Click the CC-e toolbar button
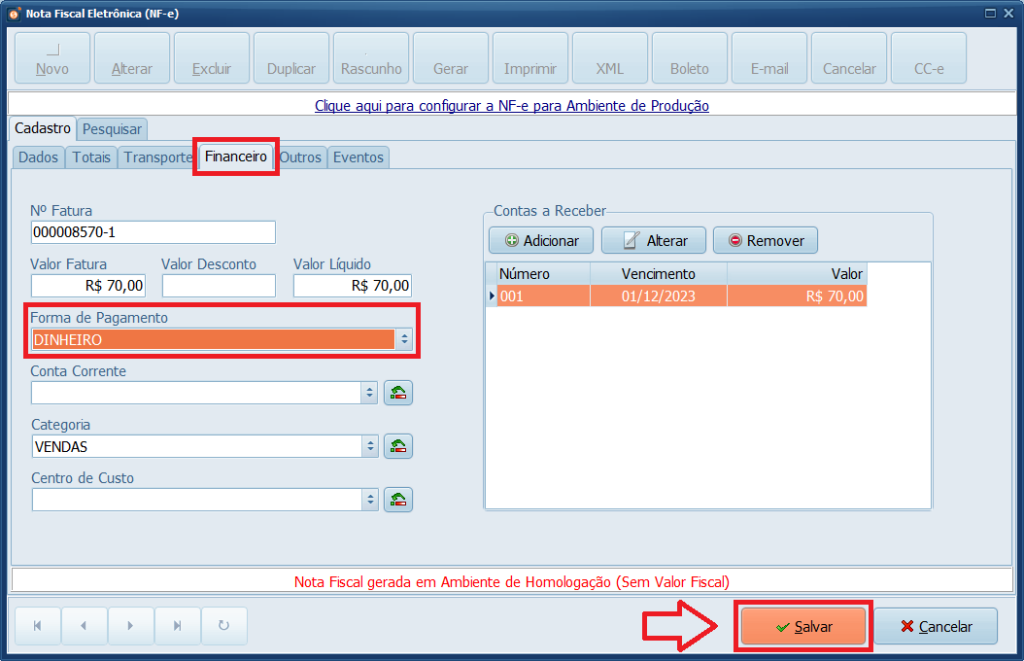Screen dimensions: 1024x661 pos(929,58)
